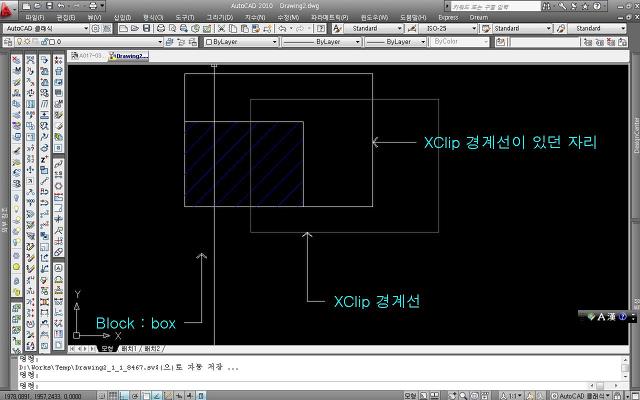
Task: Click binoculars search icon in InfoCenter
Action: pyautogui.click(x=547, y=6)
